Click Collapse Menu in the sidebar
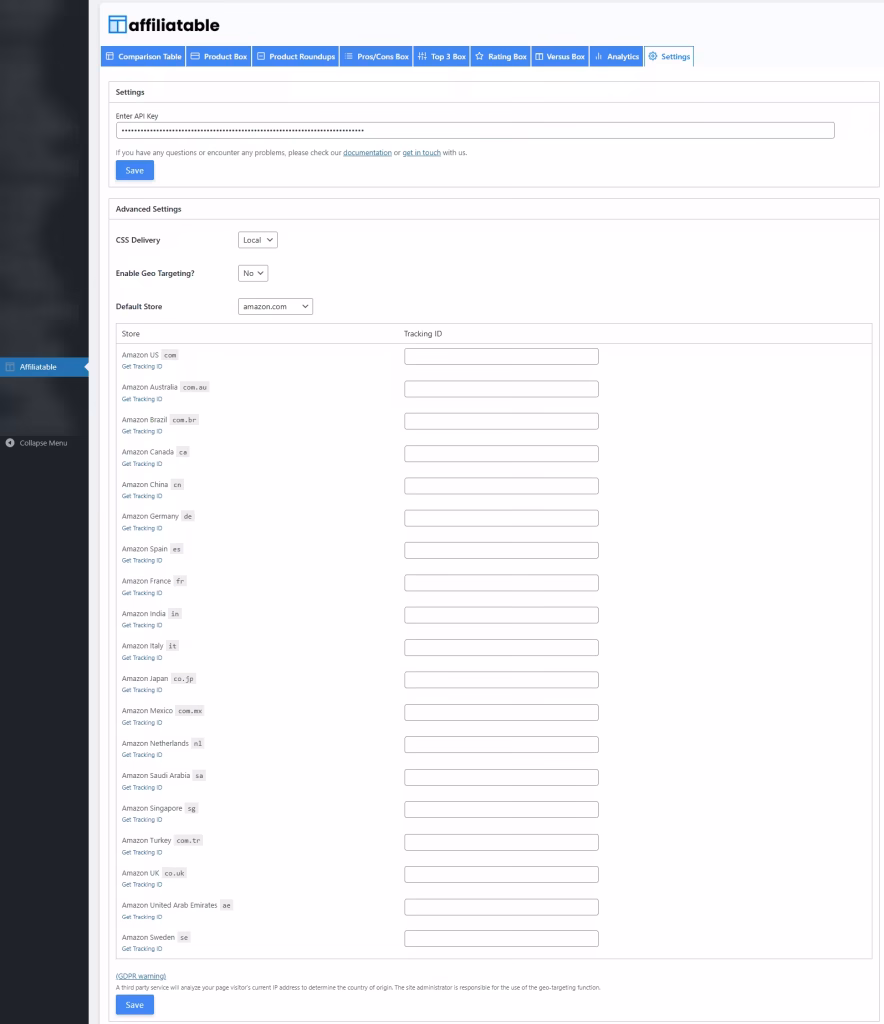The height and width of the screenshot is (1024, 884). click(43, 443)
